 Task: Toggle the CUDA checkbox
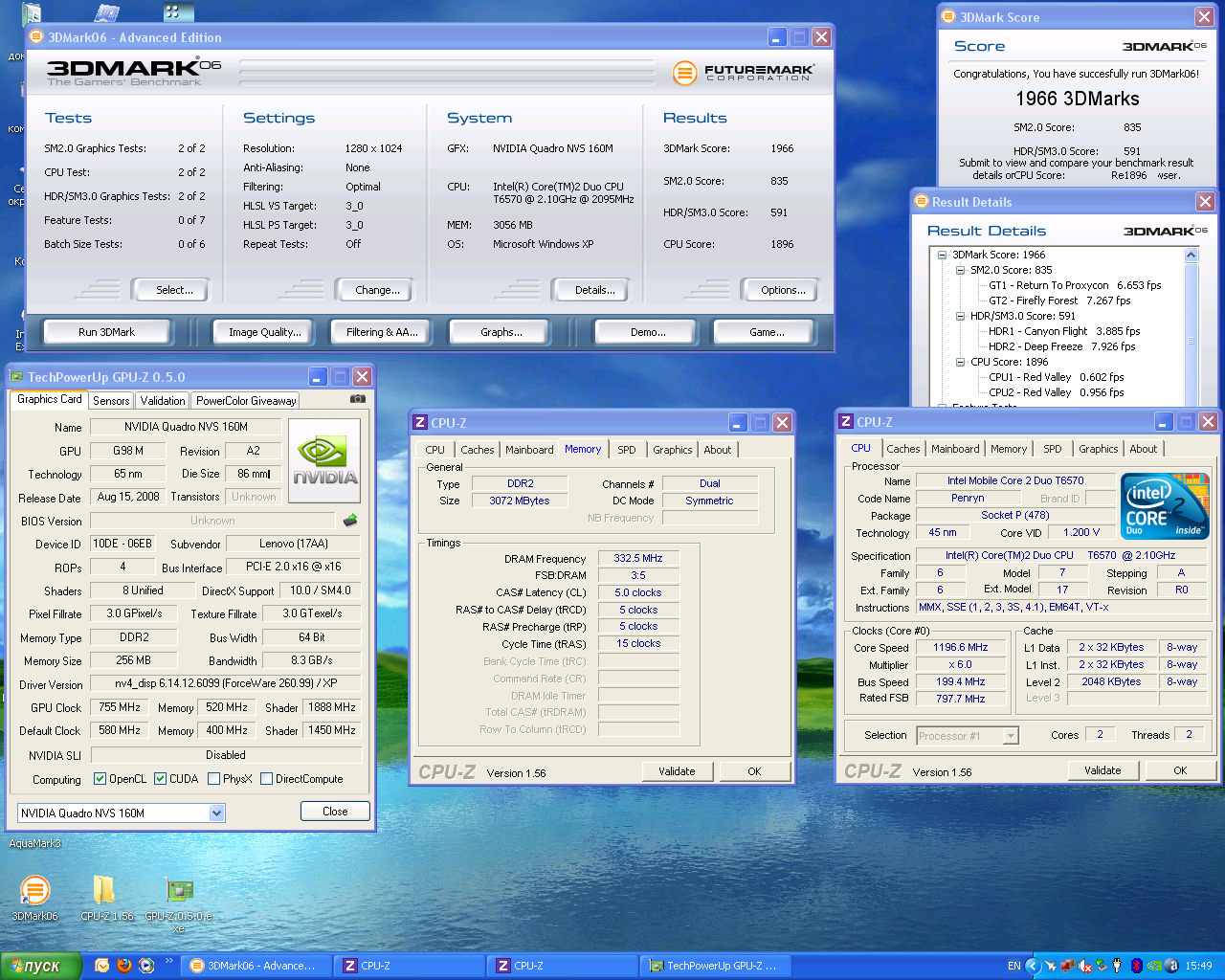click(160, 778)
